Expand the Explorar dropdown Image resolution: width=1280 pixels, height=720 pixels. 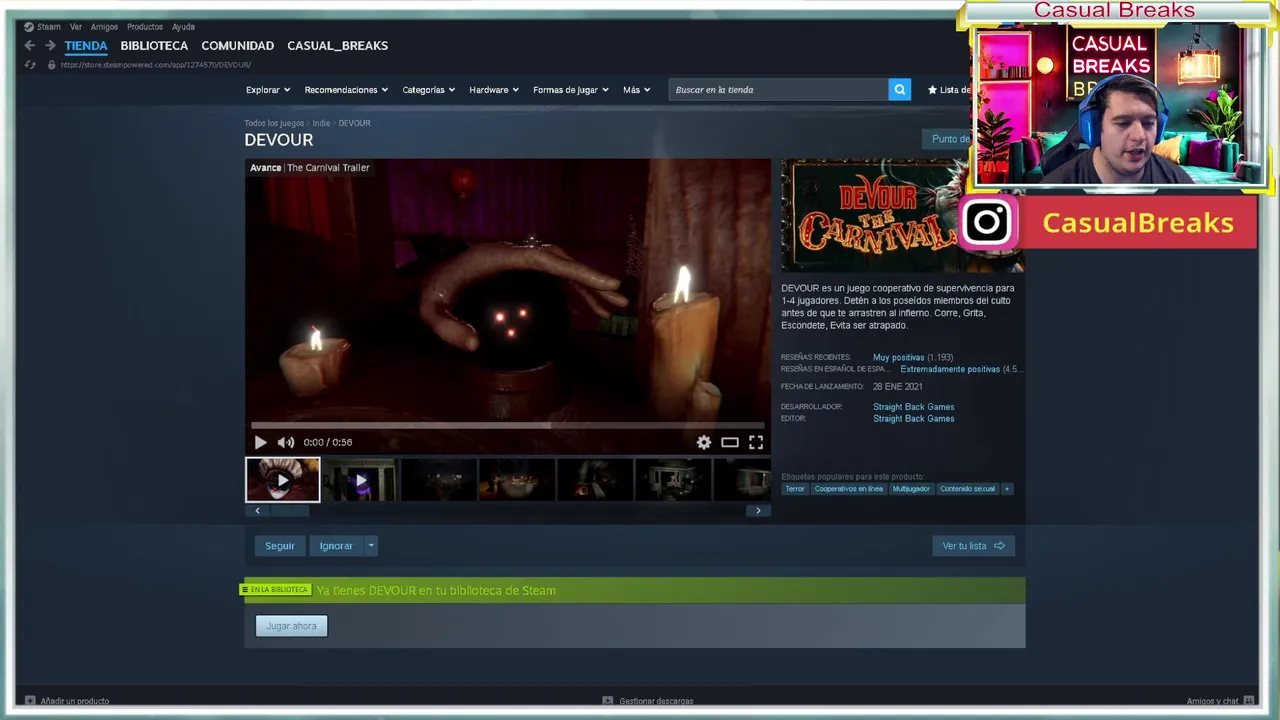click(268, 90)
